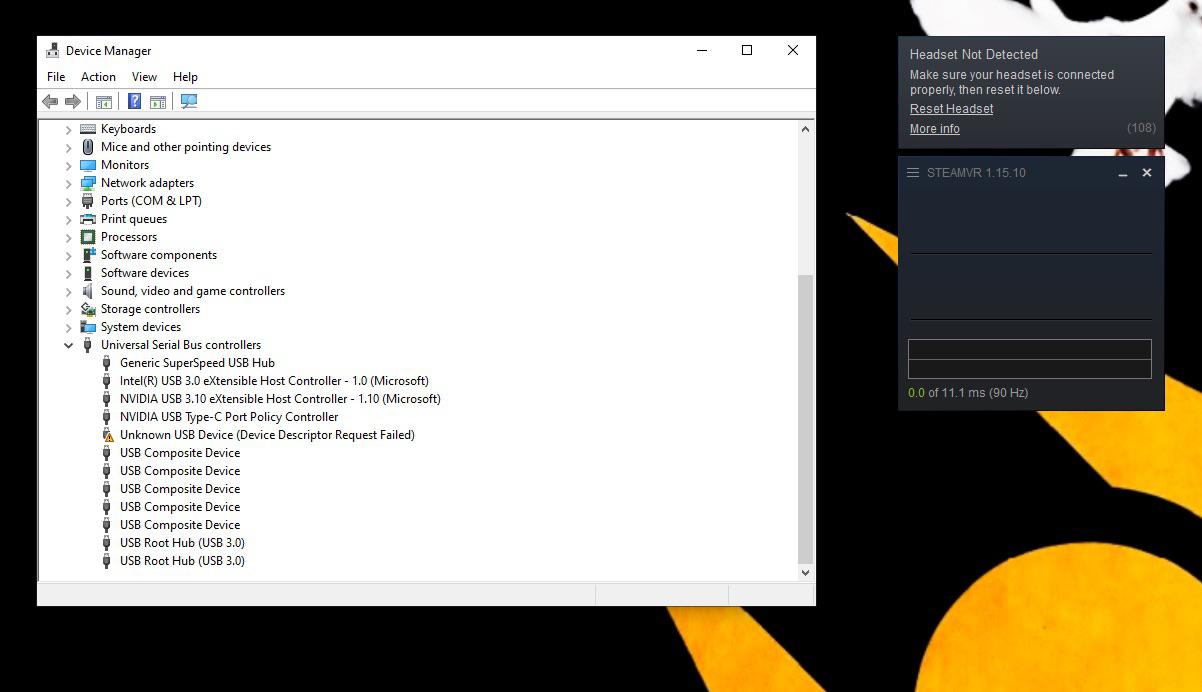Click the warning icon on Unknown USB Device
The image size is (1202, 692).
point(107,435)
